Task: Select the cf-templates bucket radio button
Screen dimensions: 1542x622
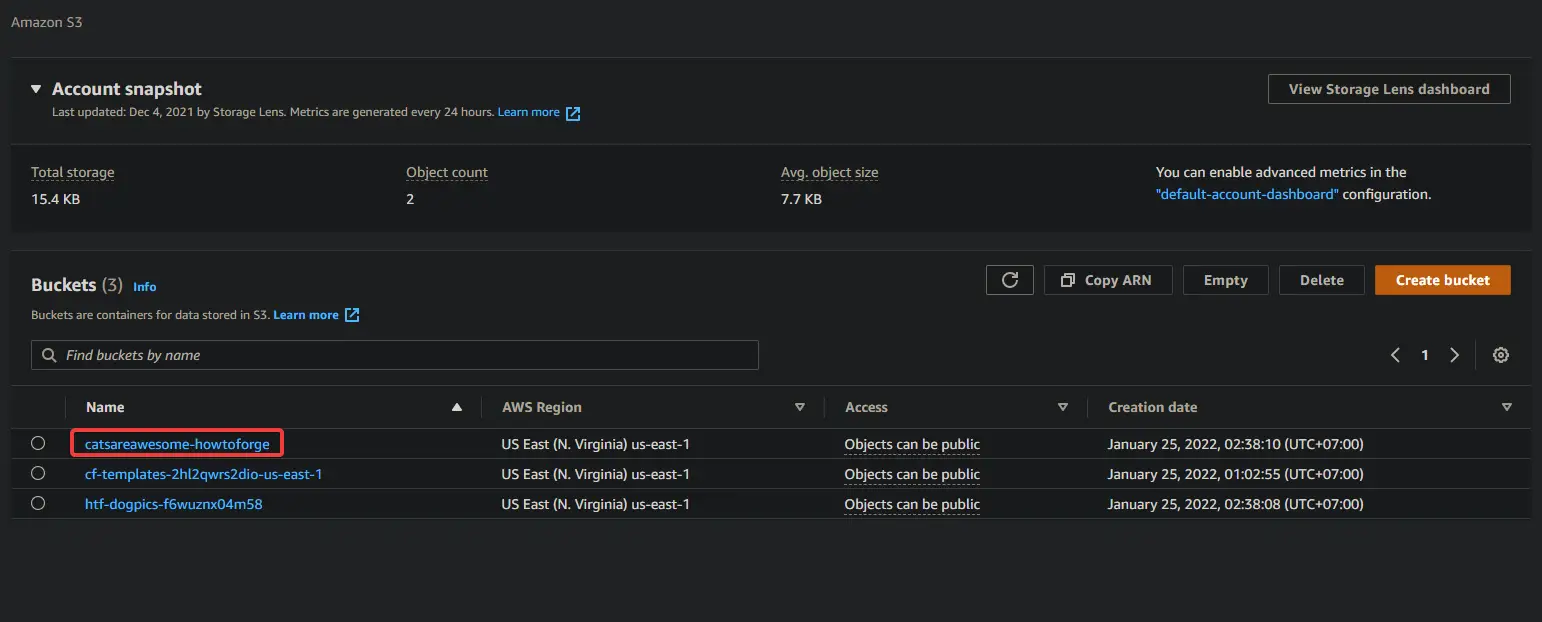Action: (37, 473)
